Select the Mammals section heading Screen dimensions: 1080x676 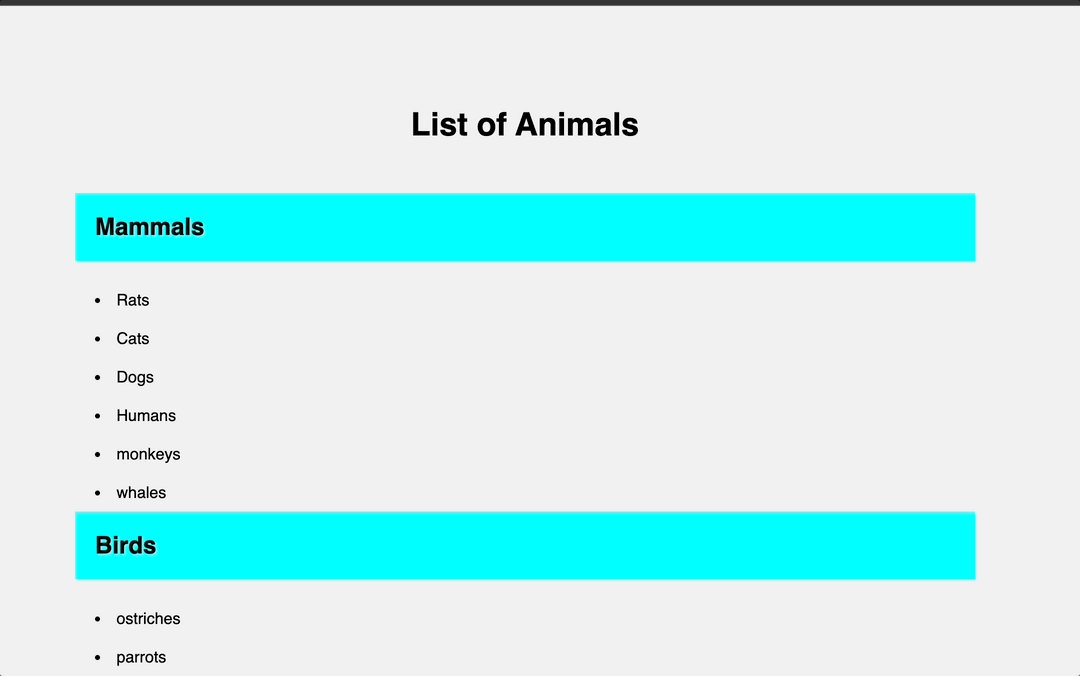[150, 227]
